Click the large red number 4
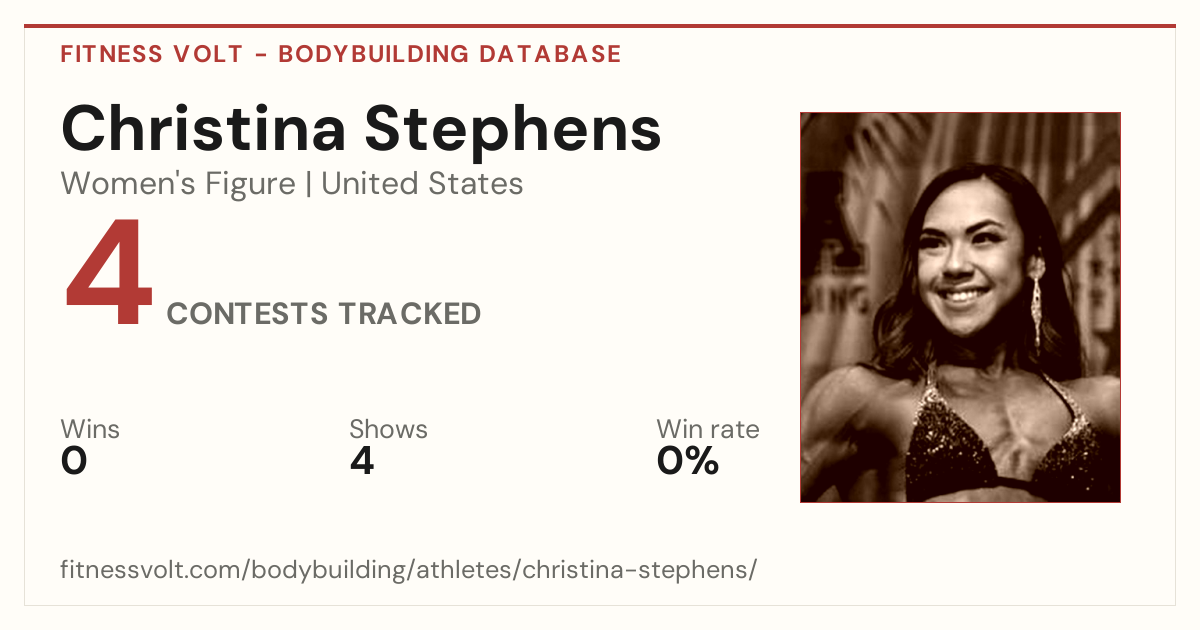The image size is (1200, 630). tap(109, 274)
